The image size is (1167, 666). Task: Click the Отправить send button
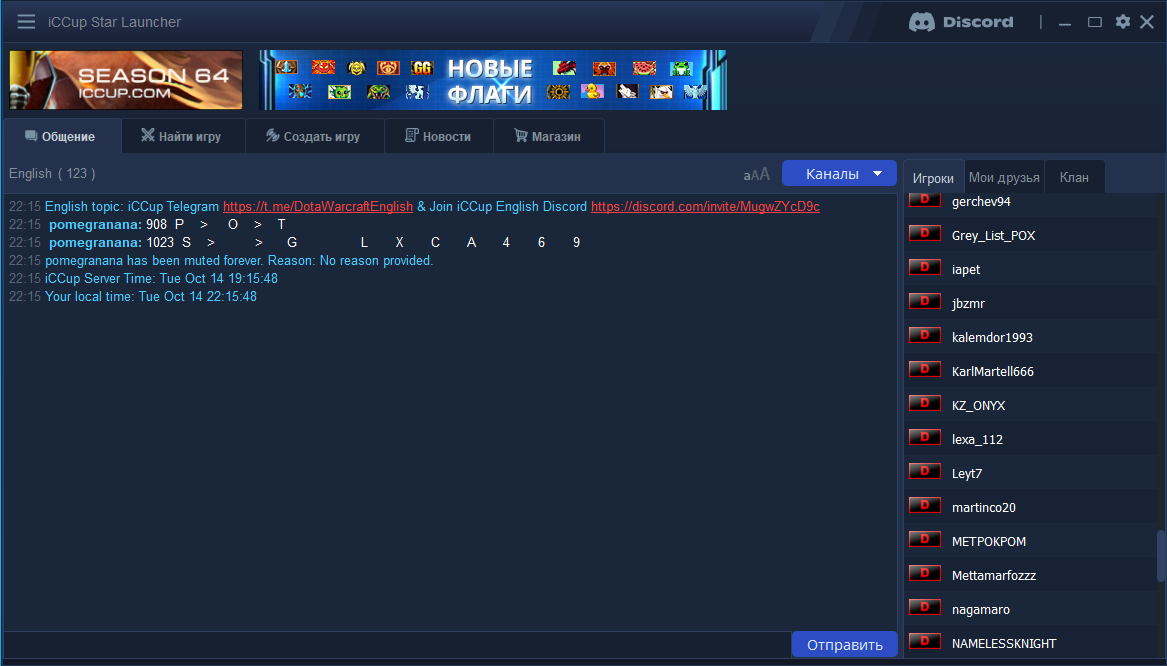845,644
